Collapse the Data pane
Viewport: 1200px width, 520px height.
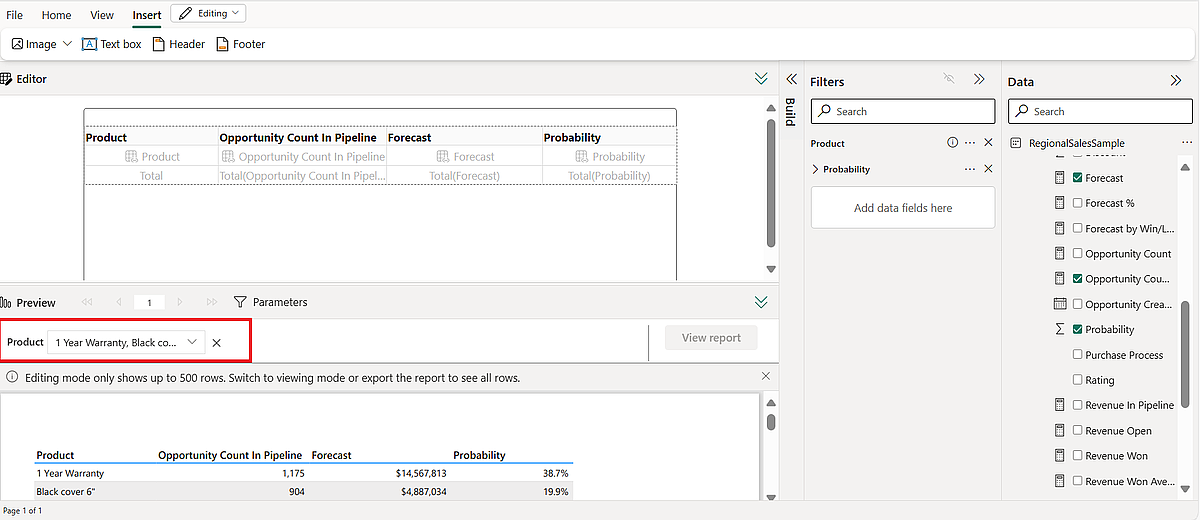pos(1176,80)
